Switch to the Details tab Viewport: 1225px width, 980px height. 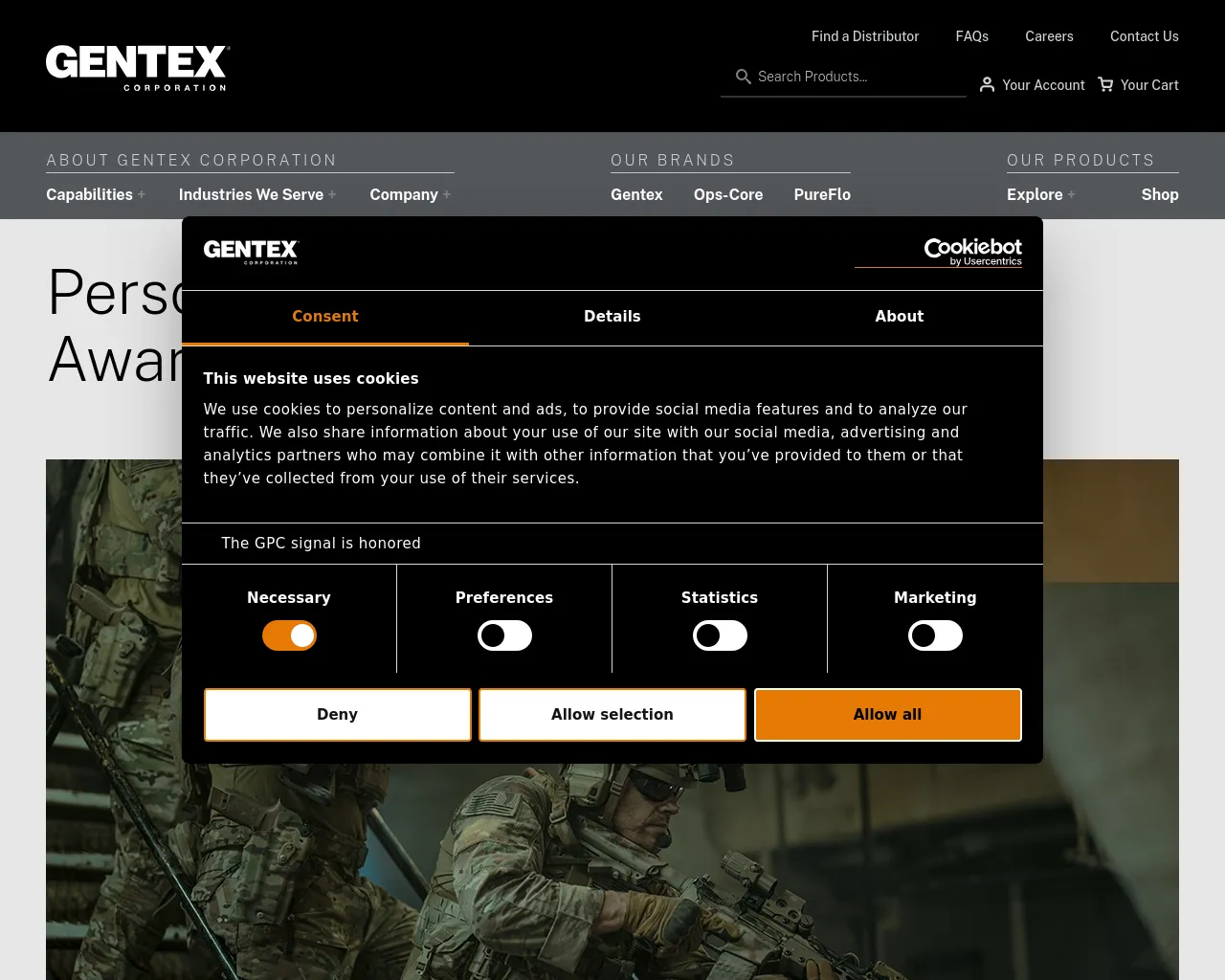click(612, 317)
